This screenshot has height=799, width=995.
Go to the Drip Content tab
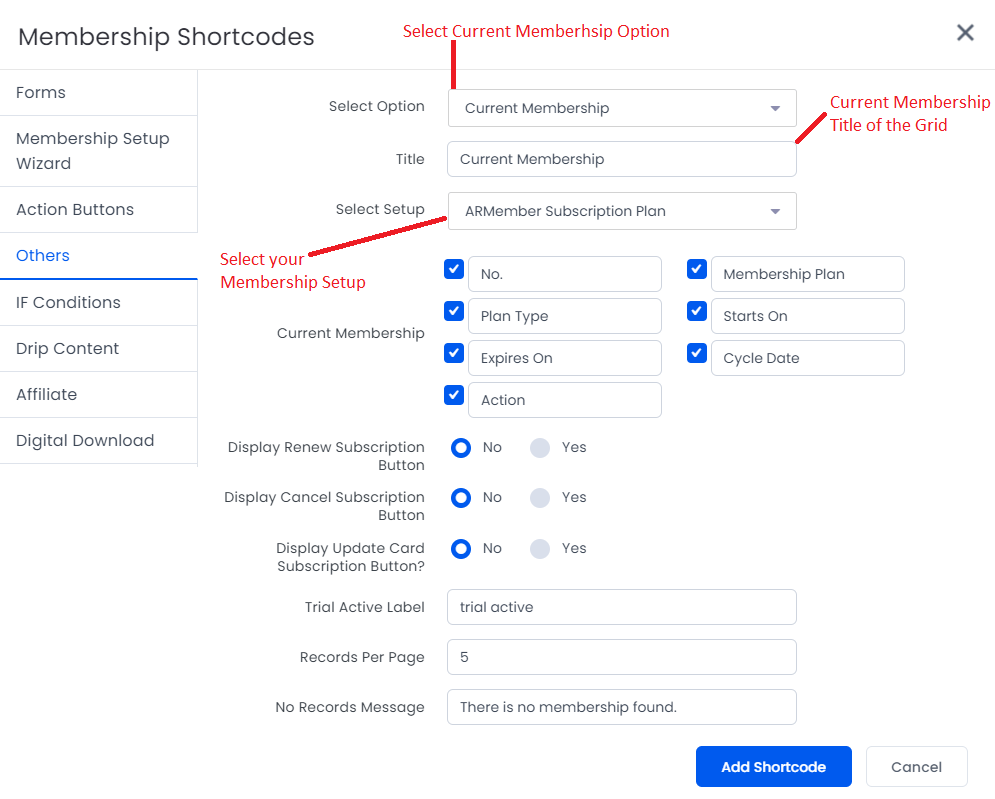coord(98,349)
